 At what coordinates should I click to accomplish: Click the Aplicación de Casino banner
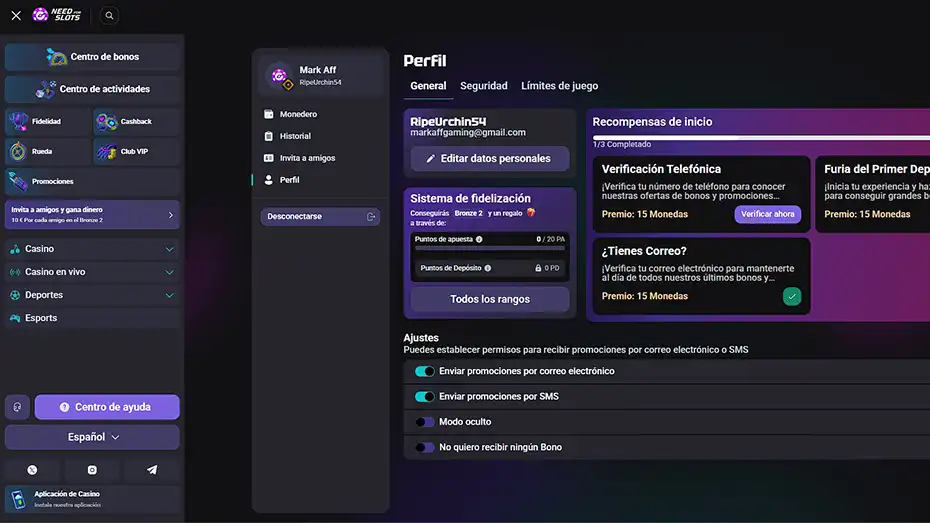pyautogui.click(x=92, y=499)
